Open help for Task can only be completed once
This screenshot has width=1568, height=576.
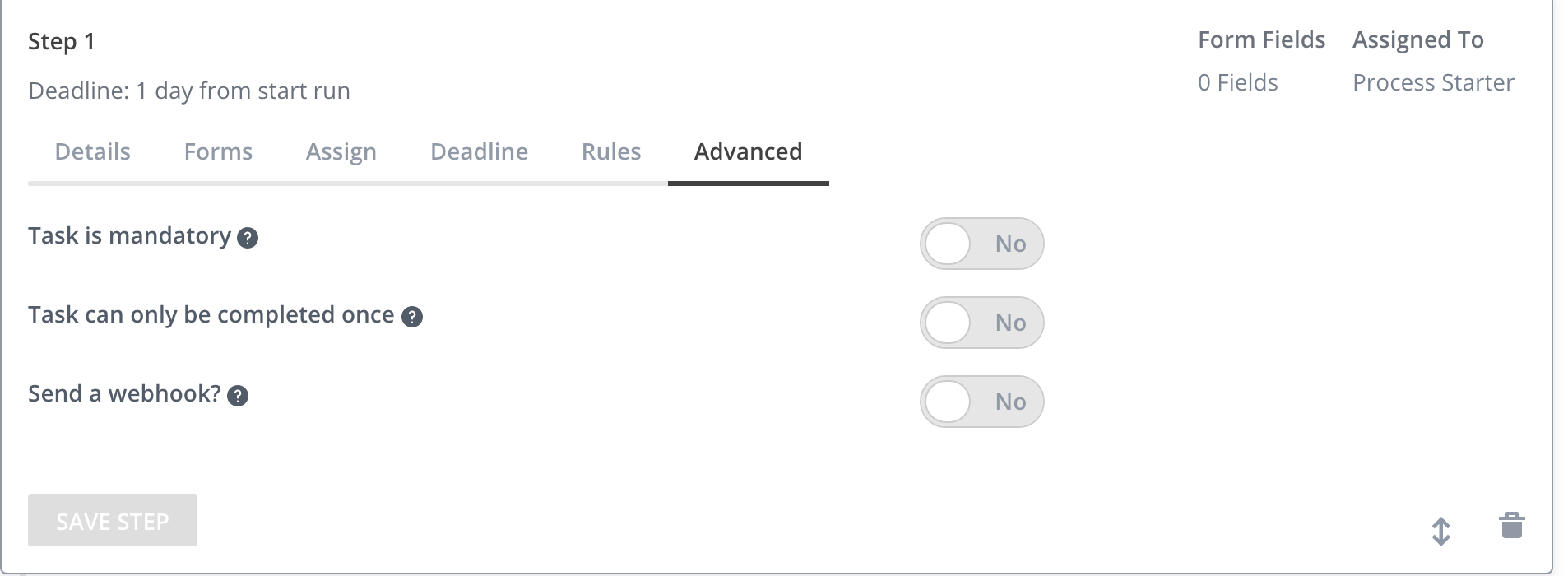[x=414, y=316]
